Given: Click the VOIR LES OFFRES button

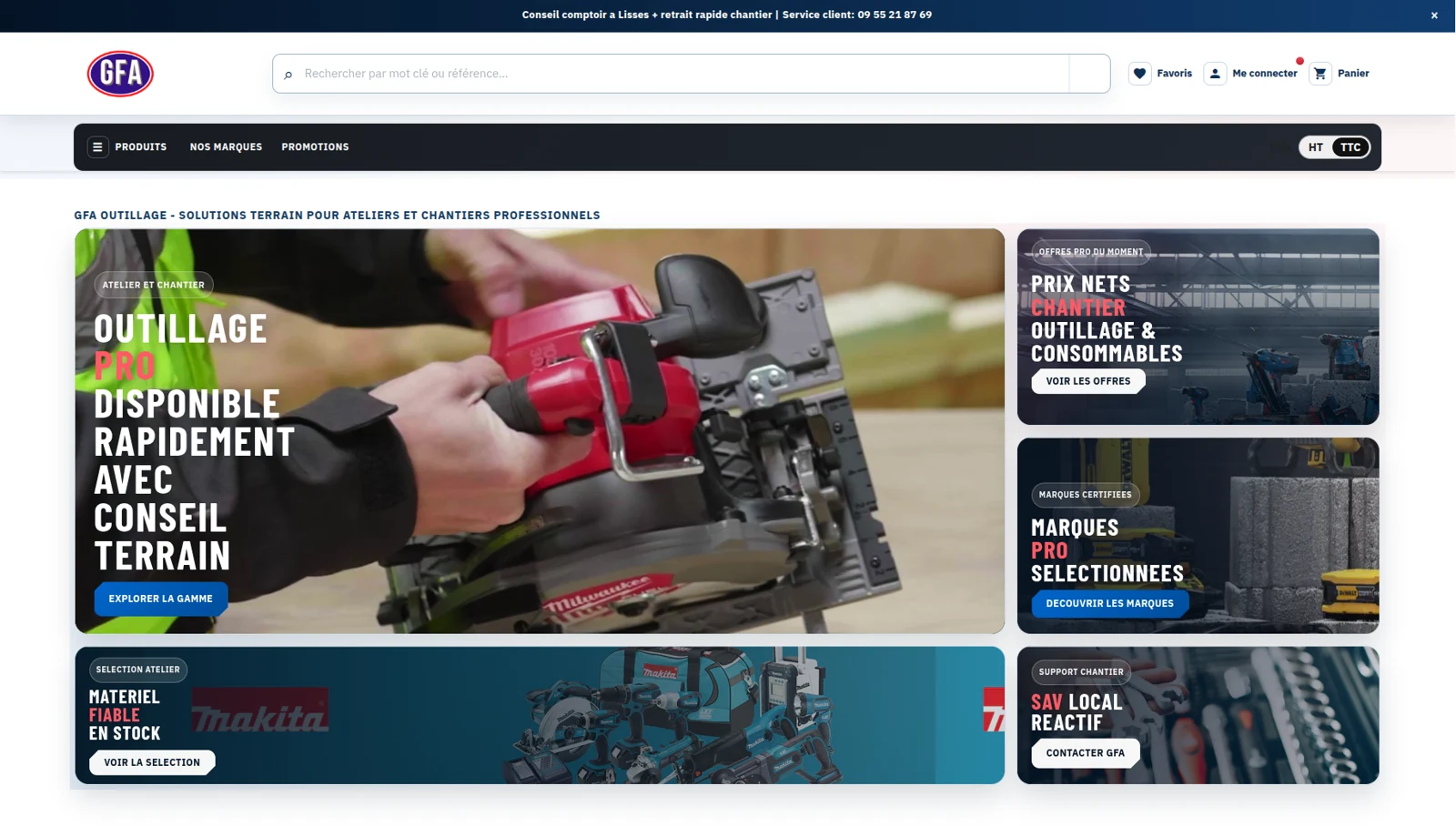Looking at the screenshot, I should [1088, 381].
